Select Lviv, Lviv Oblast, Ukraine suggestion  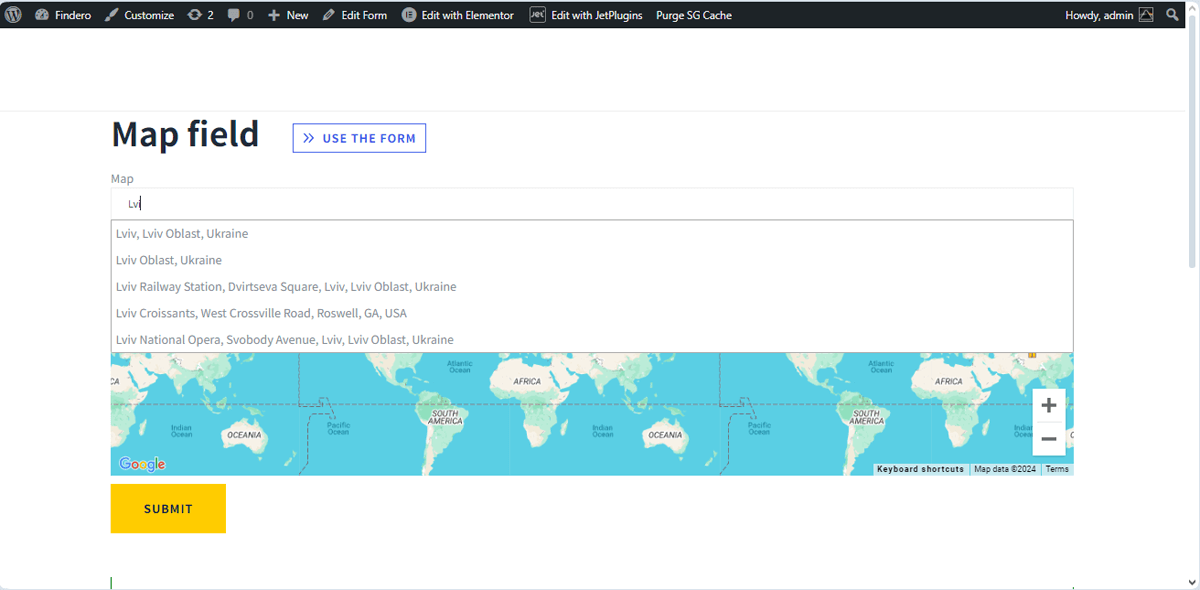click(x=182, y=234)
